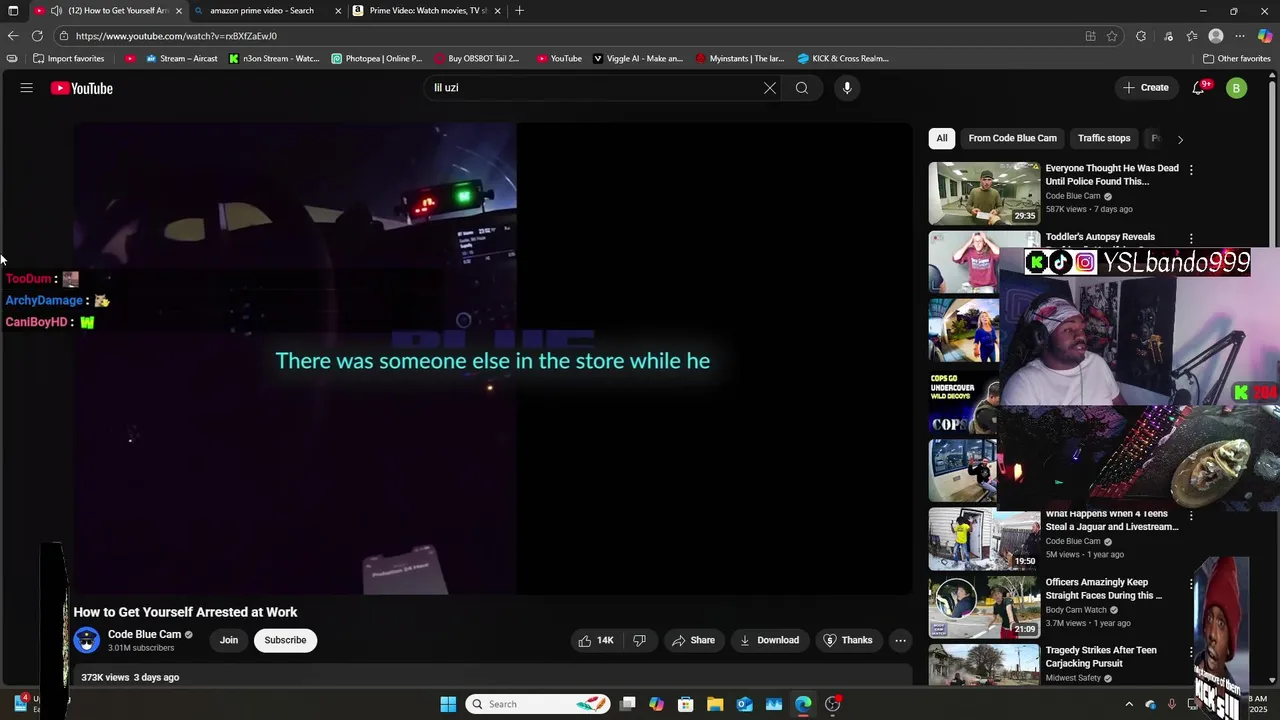
Task: Open the Edge profile avatar
Action: (x=1216, y=36)
